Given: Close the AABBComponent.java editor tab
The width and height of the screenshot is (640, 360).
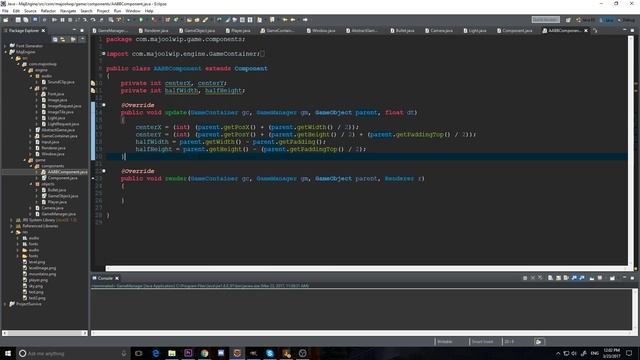Looking at the screenshot, I should (x=586, y=31).
